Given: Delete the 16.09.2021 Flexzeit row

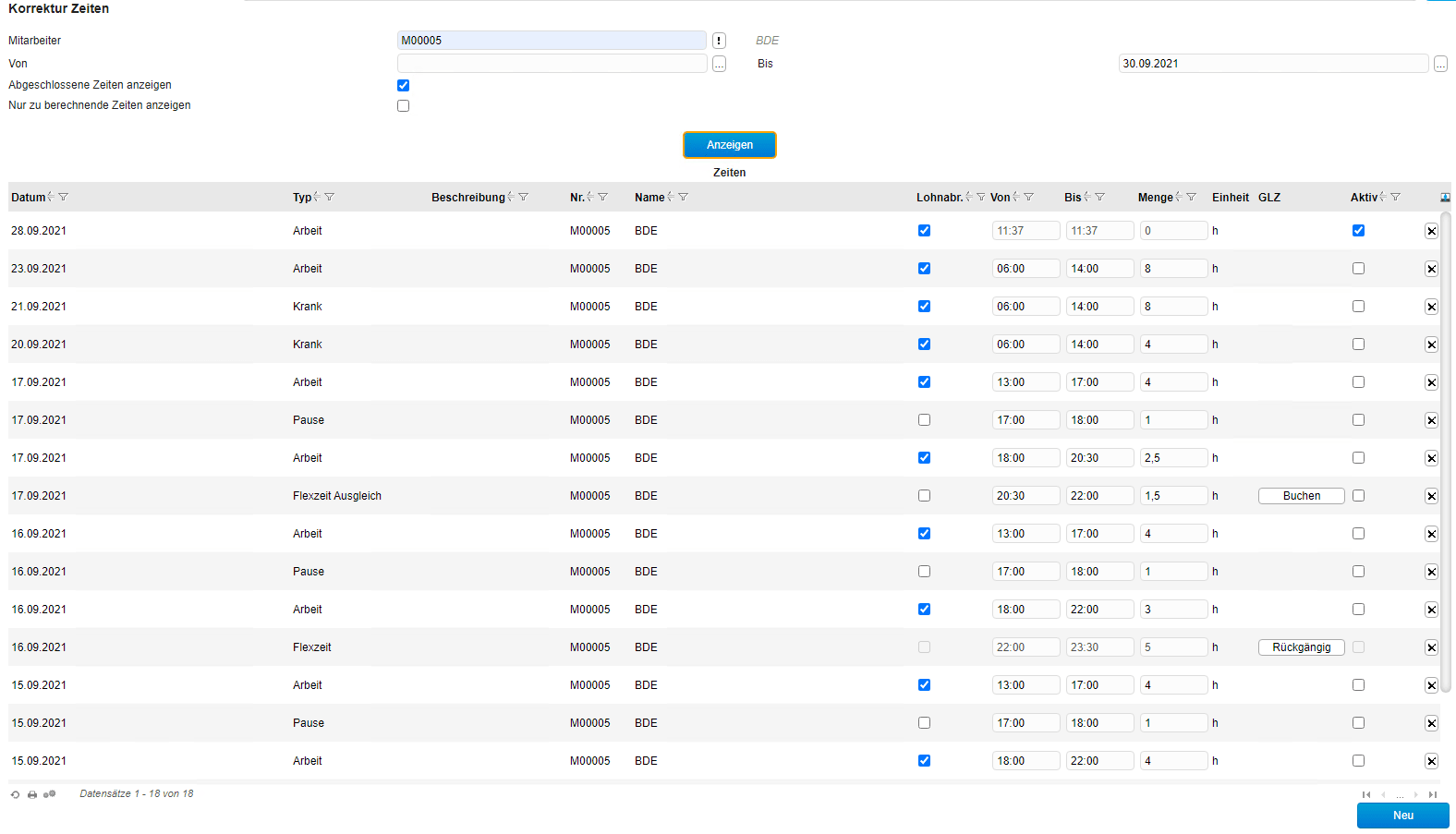Looking at the screenshot, I should pyautogui.click(x=1431, y=647).
